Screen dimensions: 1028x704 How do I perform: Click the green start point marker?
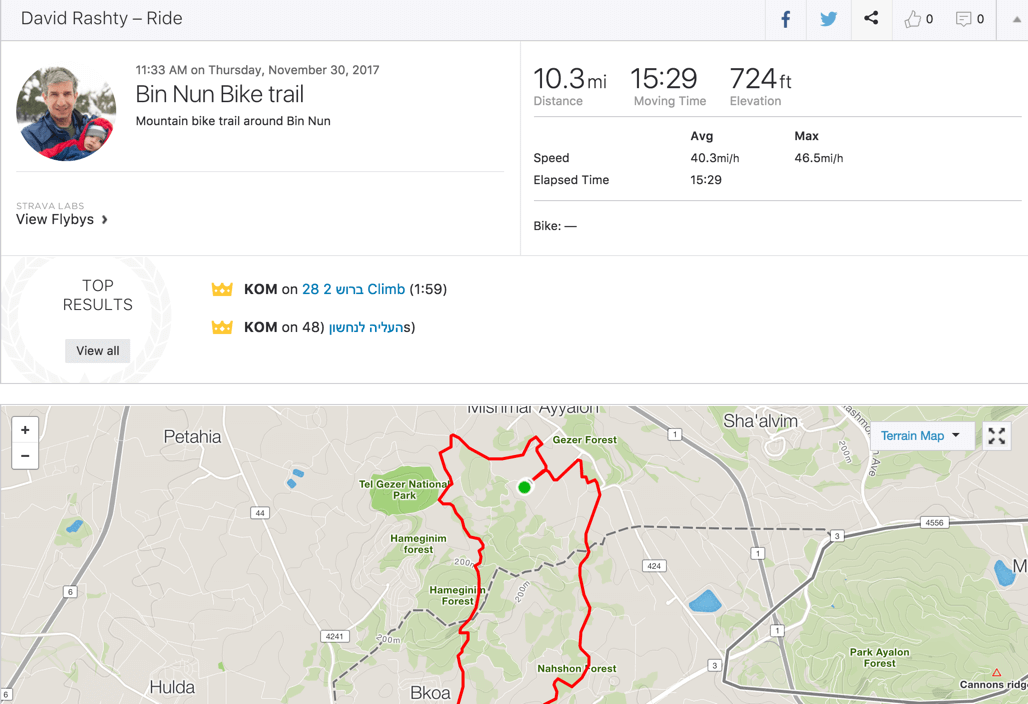[524, 487]
